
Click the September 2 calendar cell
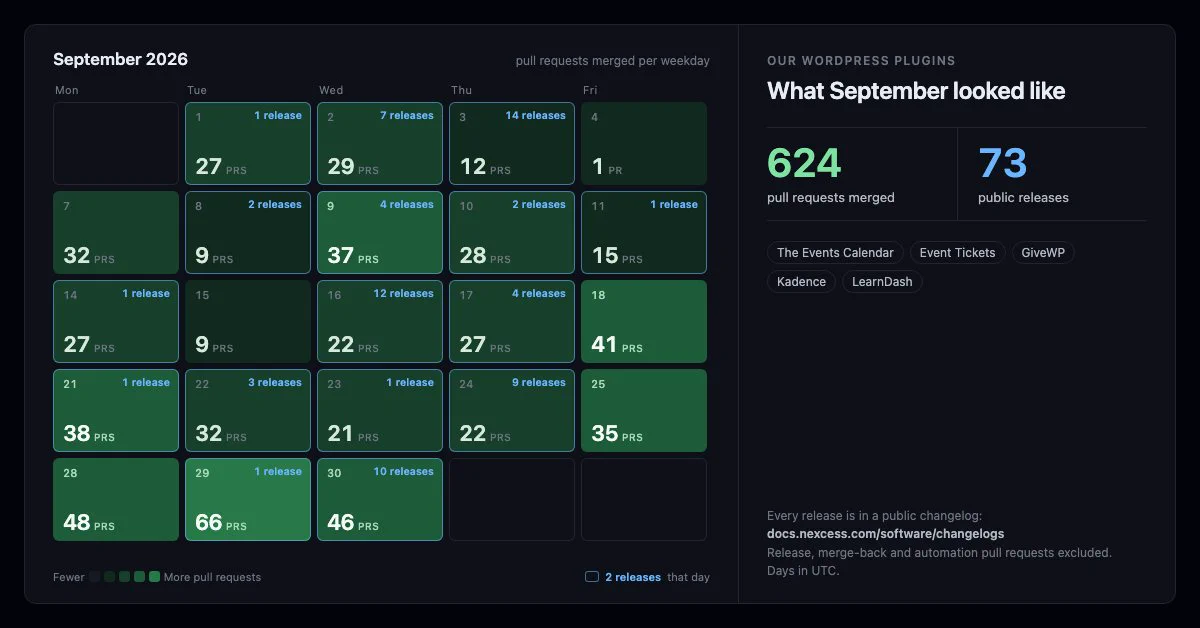[x=380, y=144]
